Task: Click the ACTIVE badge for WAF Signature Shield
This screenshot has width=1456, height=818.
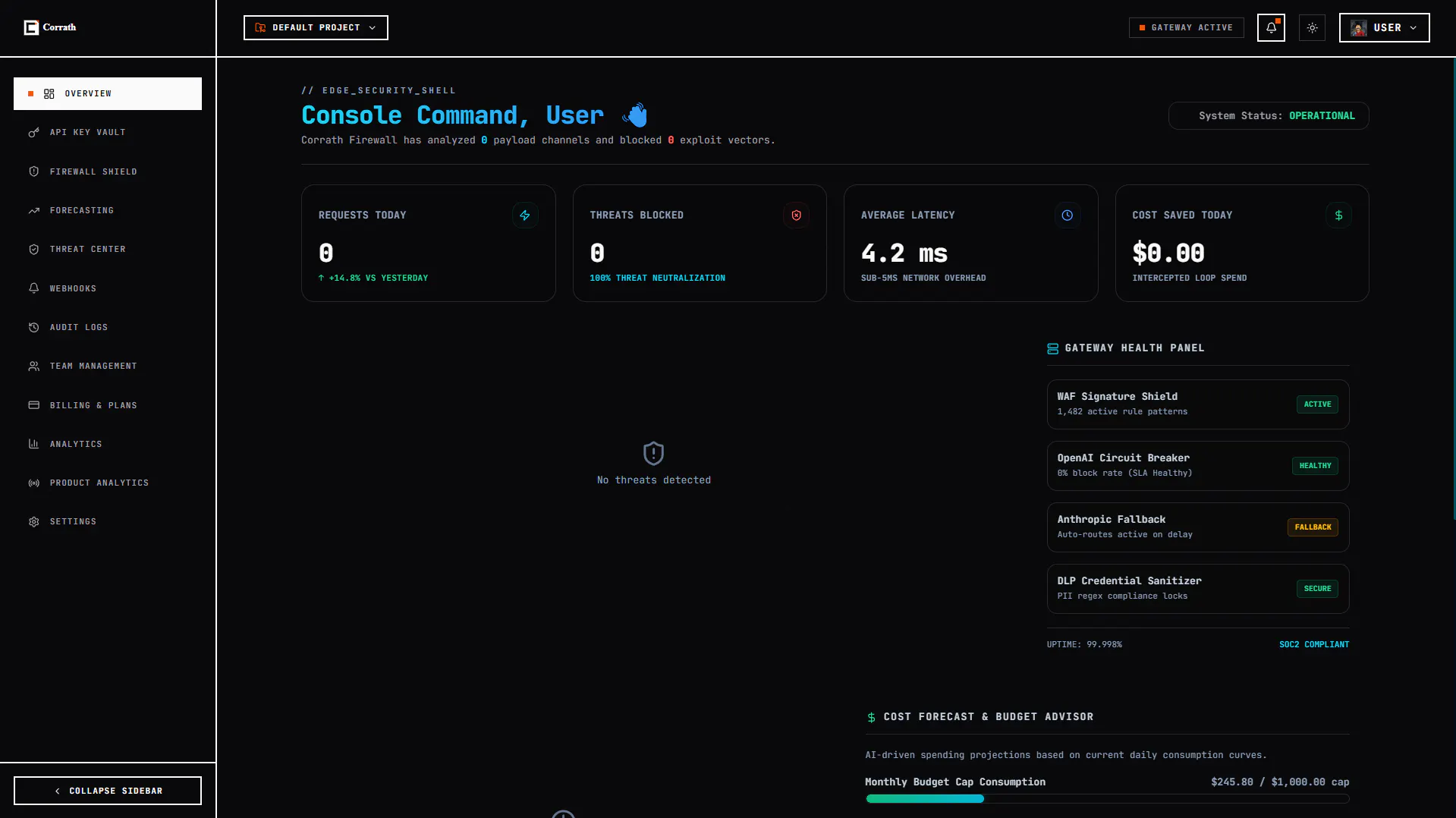Action: (1317, 404)
